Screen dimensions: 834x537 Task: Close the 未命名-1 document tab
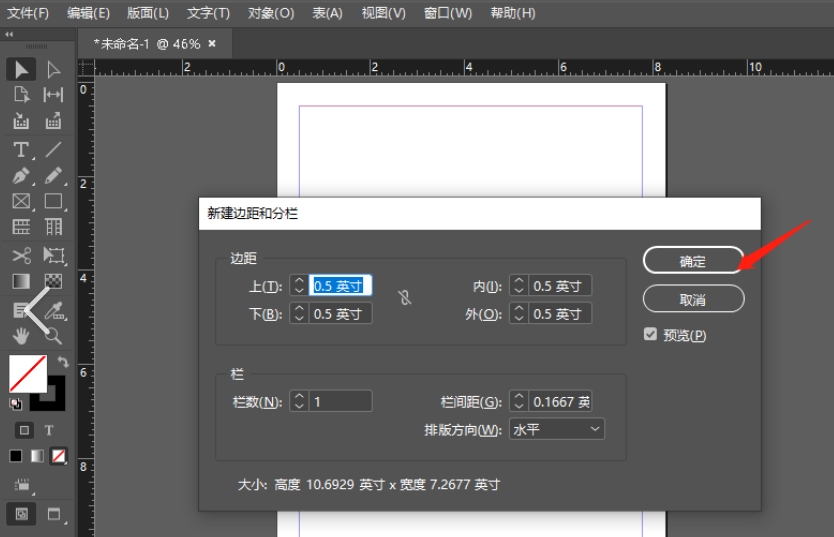click(212, 44)
